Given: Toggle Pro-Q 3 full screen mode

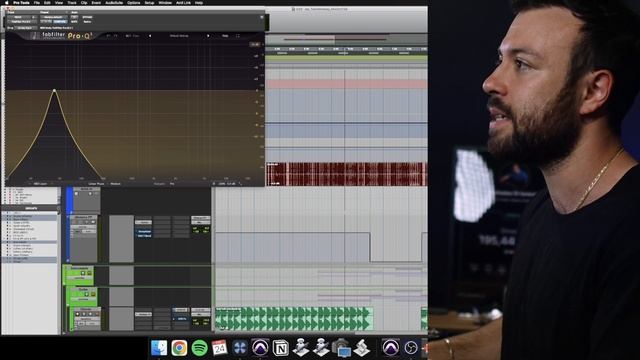Looking at the screenshot, I should tap(238, 36).
